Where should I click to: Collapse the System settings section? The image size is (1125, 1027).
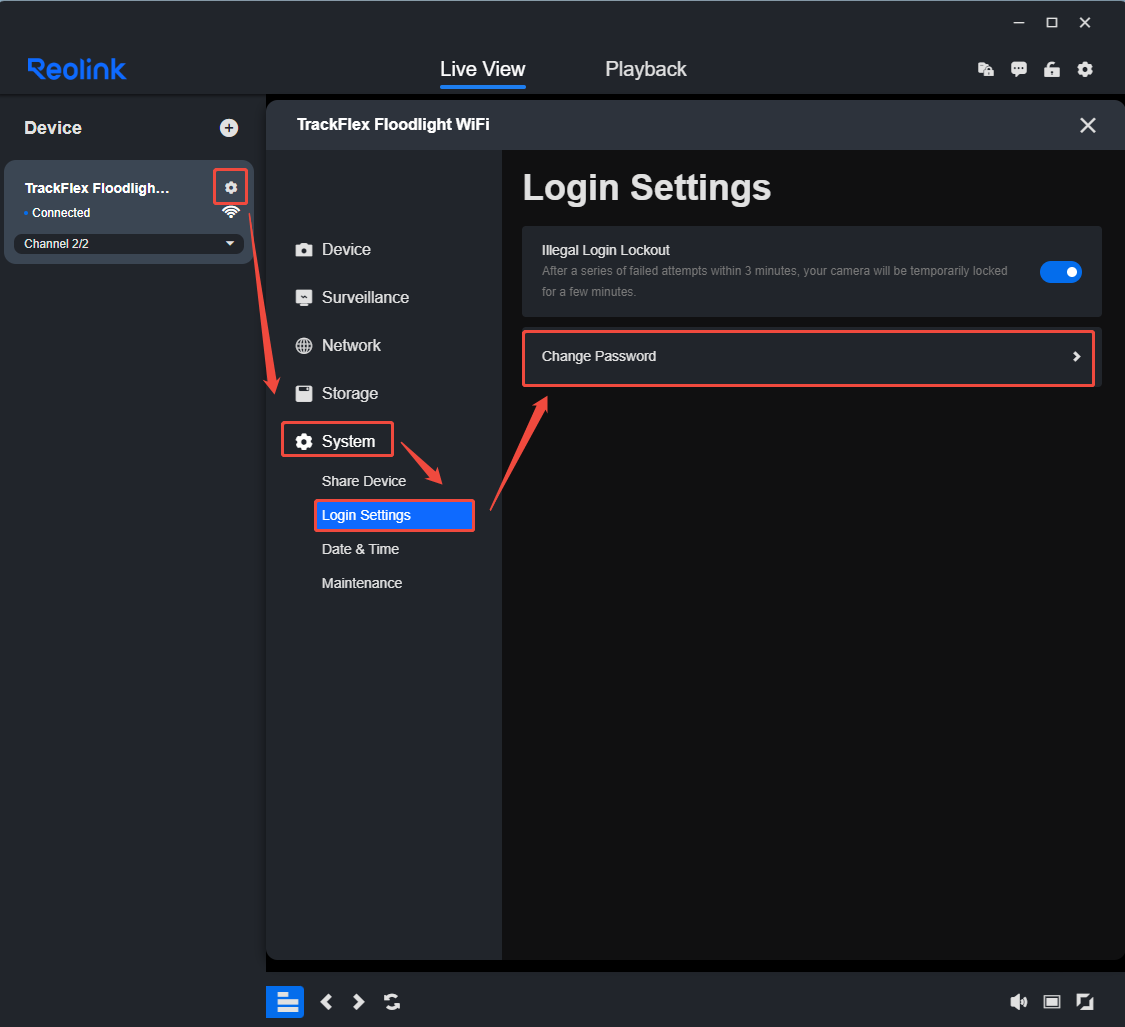(x=337, y=441)
